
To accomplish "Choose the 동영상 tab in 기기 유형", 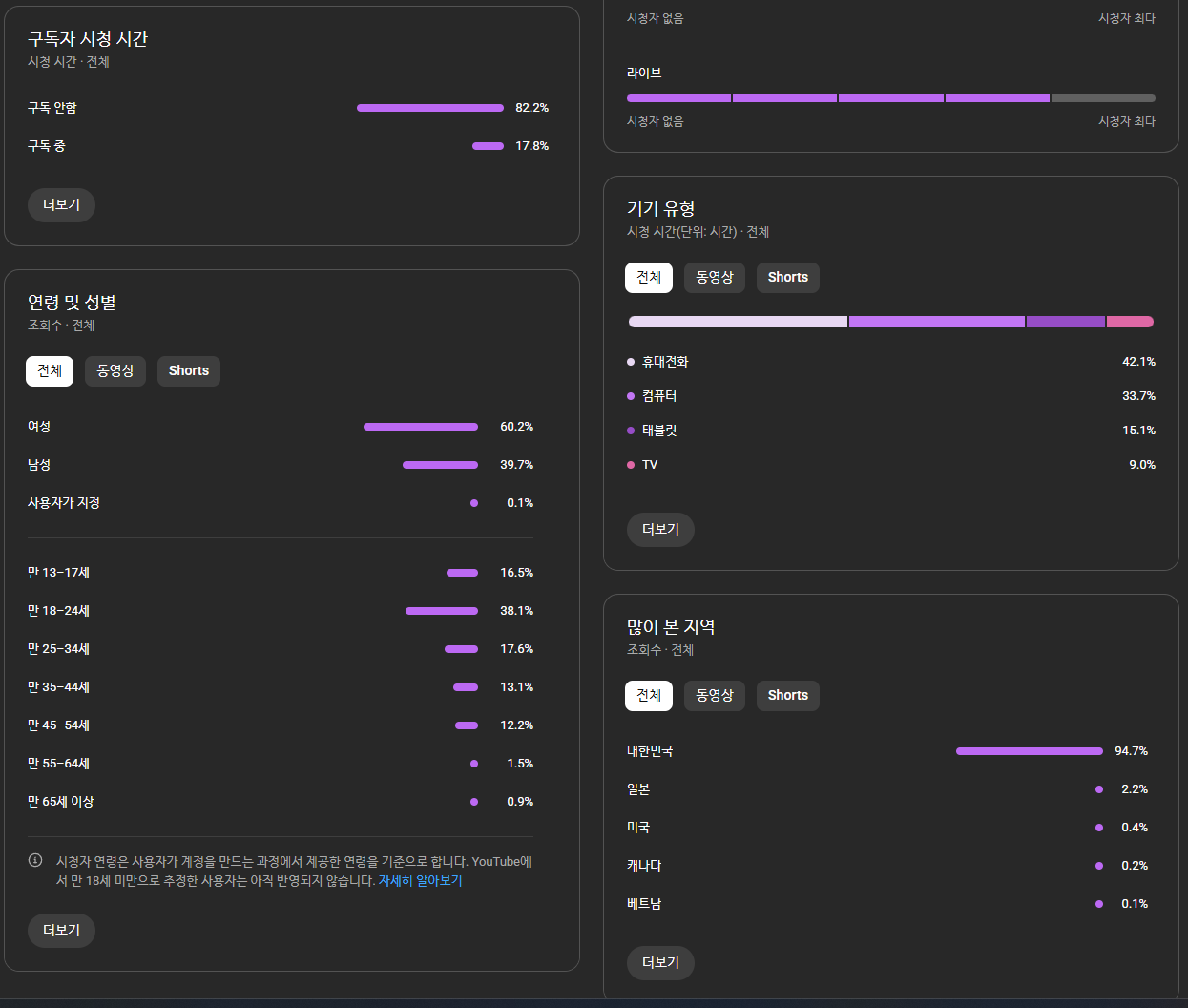I will tap(715, 278).
